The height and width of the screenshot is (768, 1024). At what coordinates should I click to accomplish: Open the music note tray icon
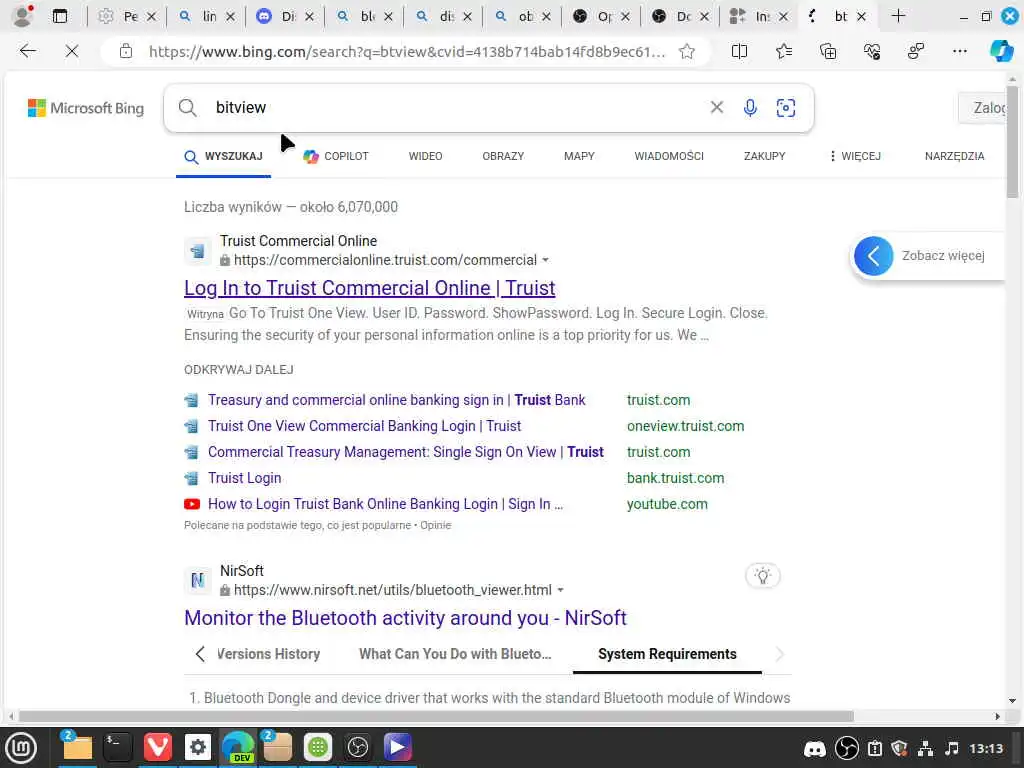pos(952,748)
